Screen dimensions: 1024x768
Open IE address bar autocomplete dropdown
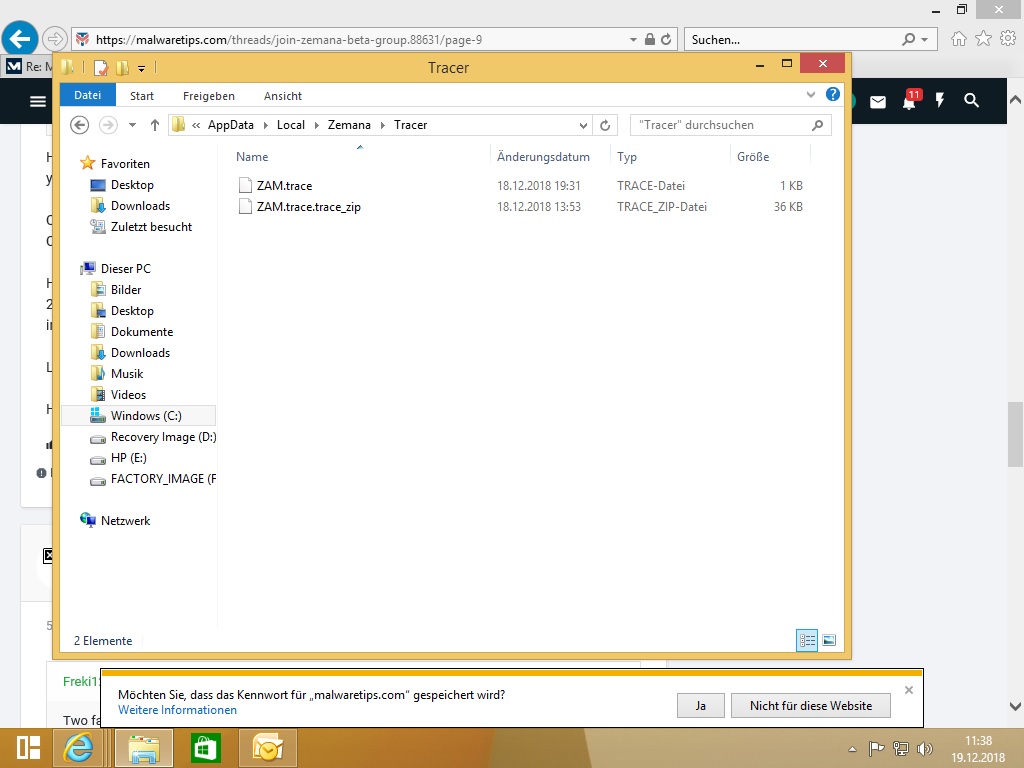tap(633, 39)
